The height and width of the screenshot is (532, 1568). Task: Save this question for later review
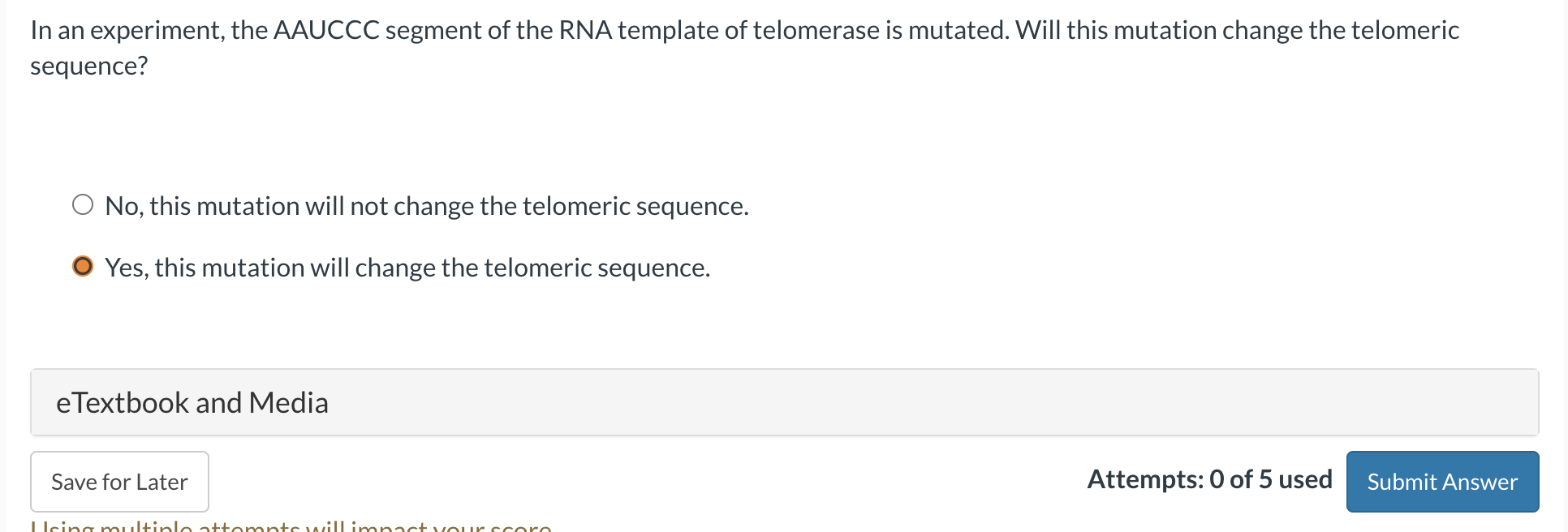(118, 481)
